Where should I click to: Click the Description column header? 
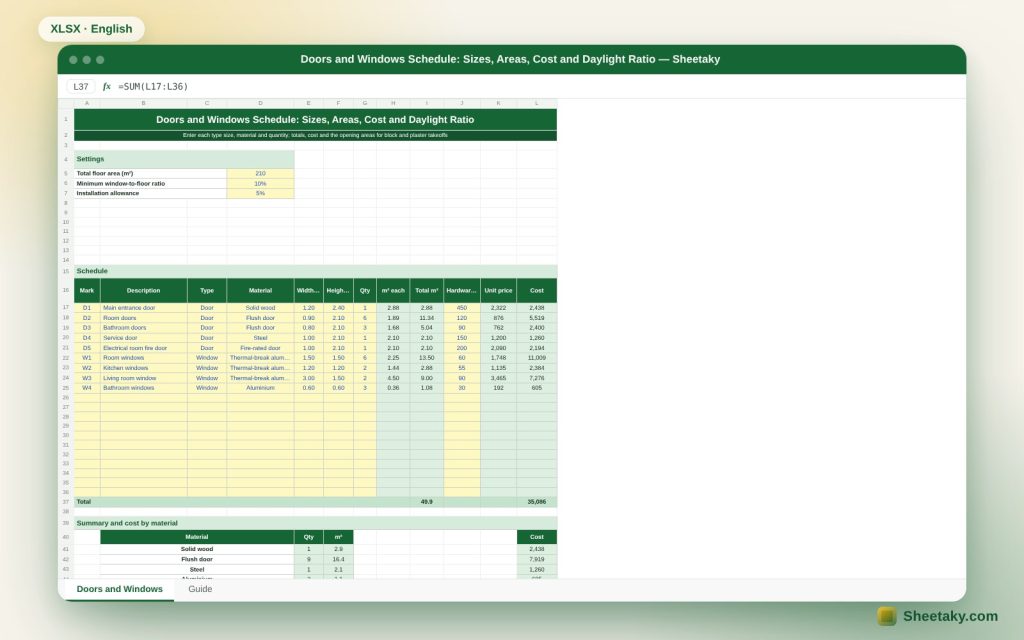pos(144,291)
